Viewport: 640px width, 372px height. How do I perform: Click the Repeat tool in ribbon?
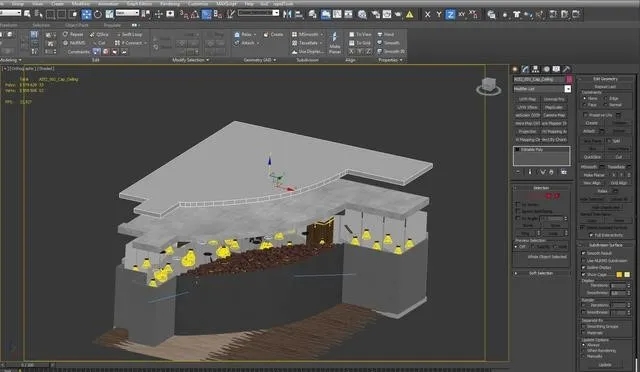[x=73, y=35]
